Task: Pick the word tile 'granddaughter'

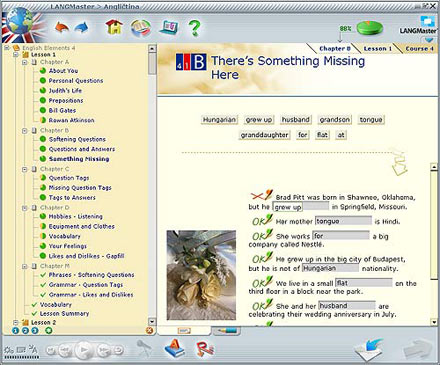Action: pyautogui.click(x=264, y=135)
